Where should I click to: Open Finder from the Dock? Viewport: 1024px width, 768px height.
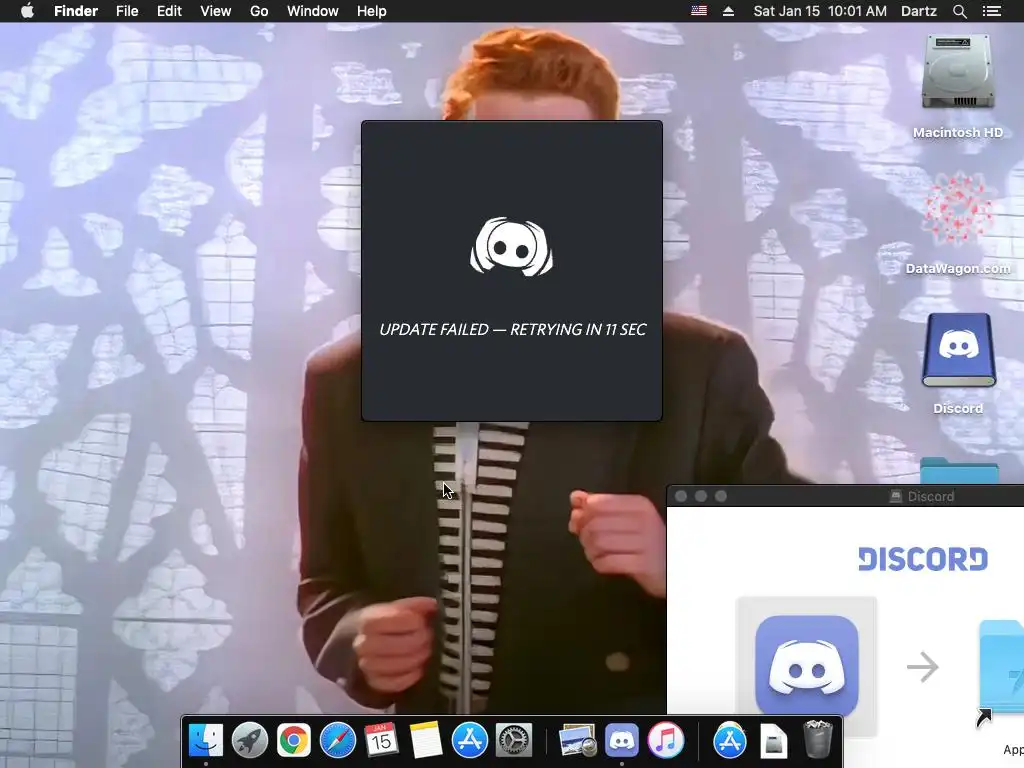click(x=206, y=740)
